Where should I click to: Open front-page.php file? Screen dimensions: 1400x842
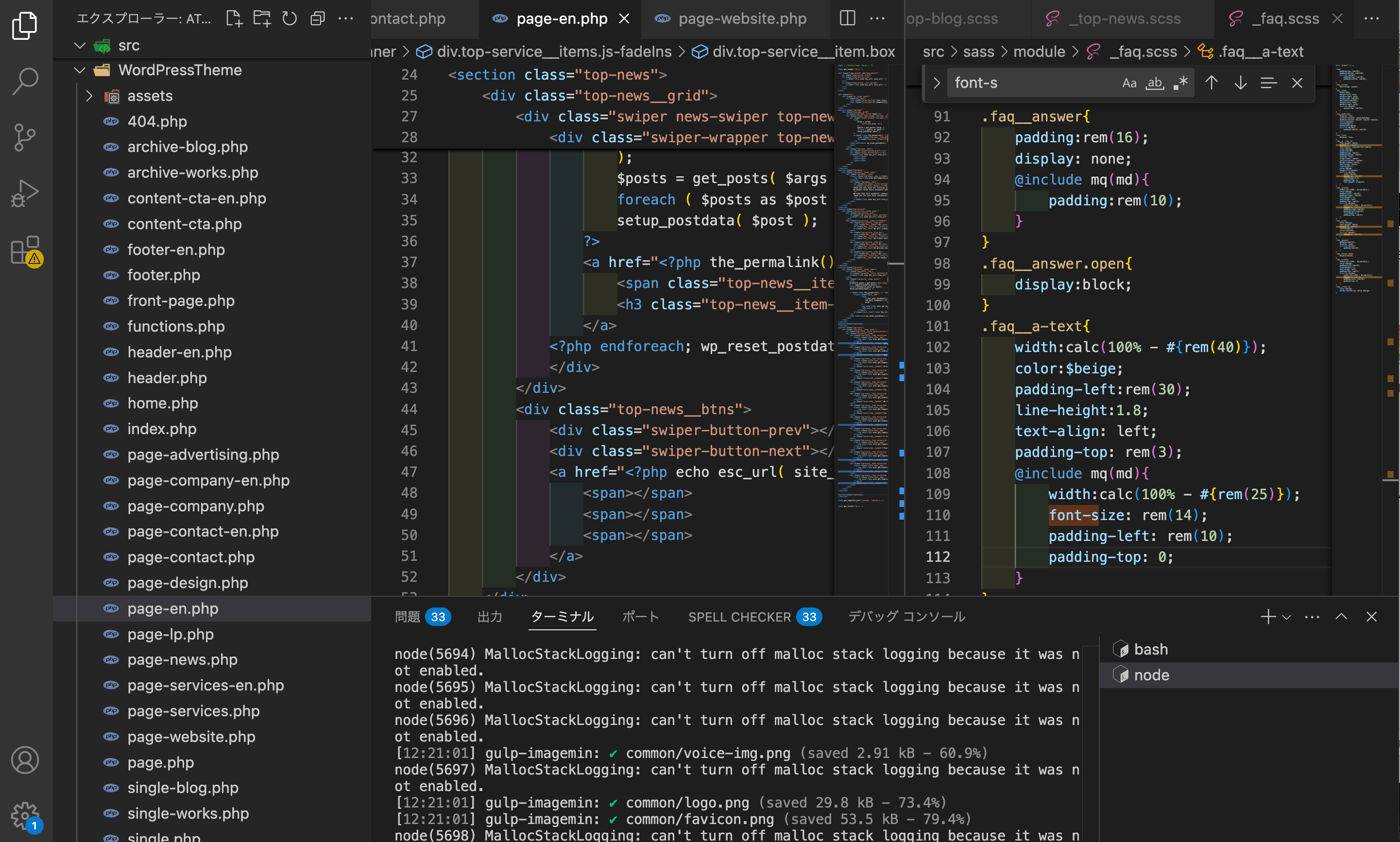pyautogui.click(x=180, y=301)
